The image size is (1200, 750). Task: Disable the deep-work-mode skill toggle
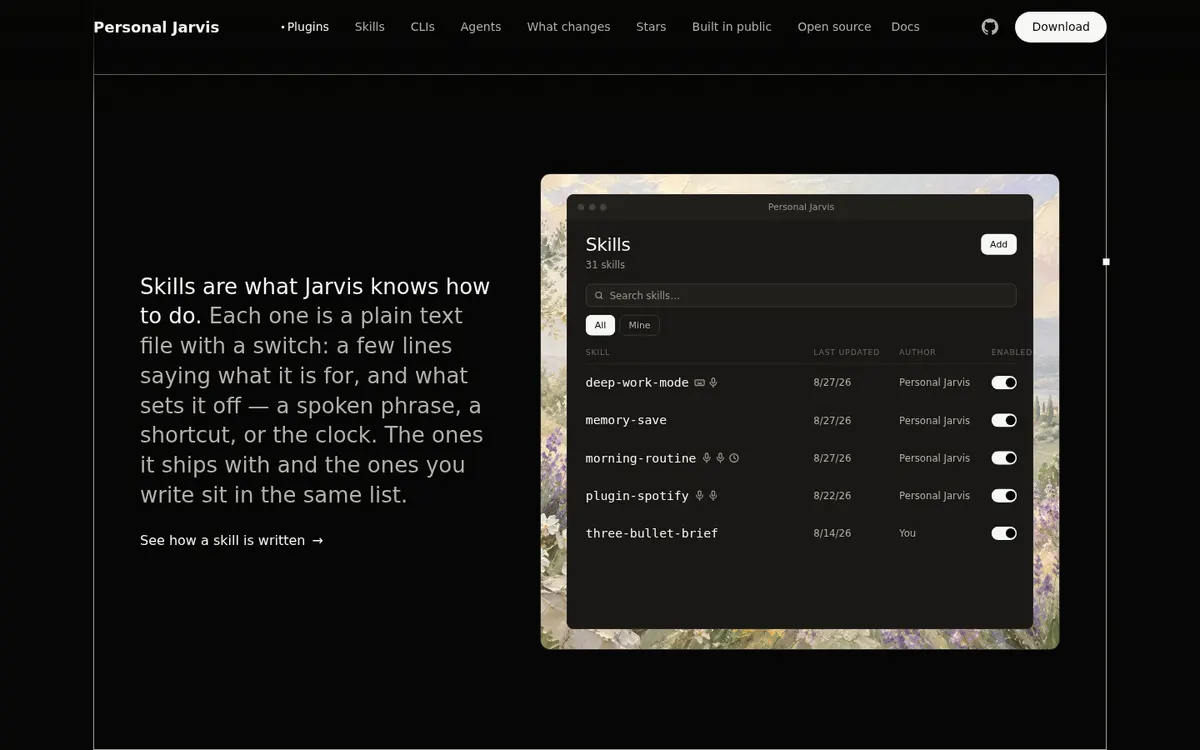[x=1004, y=383]
